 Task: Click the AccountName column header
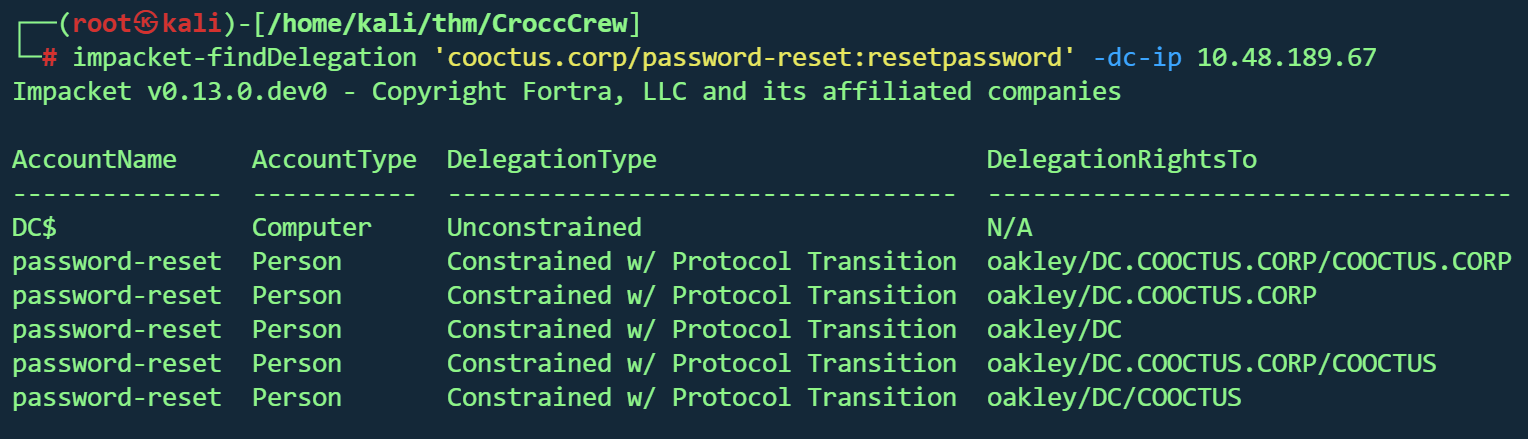(x=94, y=160)
